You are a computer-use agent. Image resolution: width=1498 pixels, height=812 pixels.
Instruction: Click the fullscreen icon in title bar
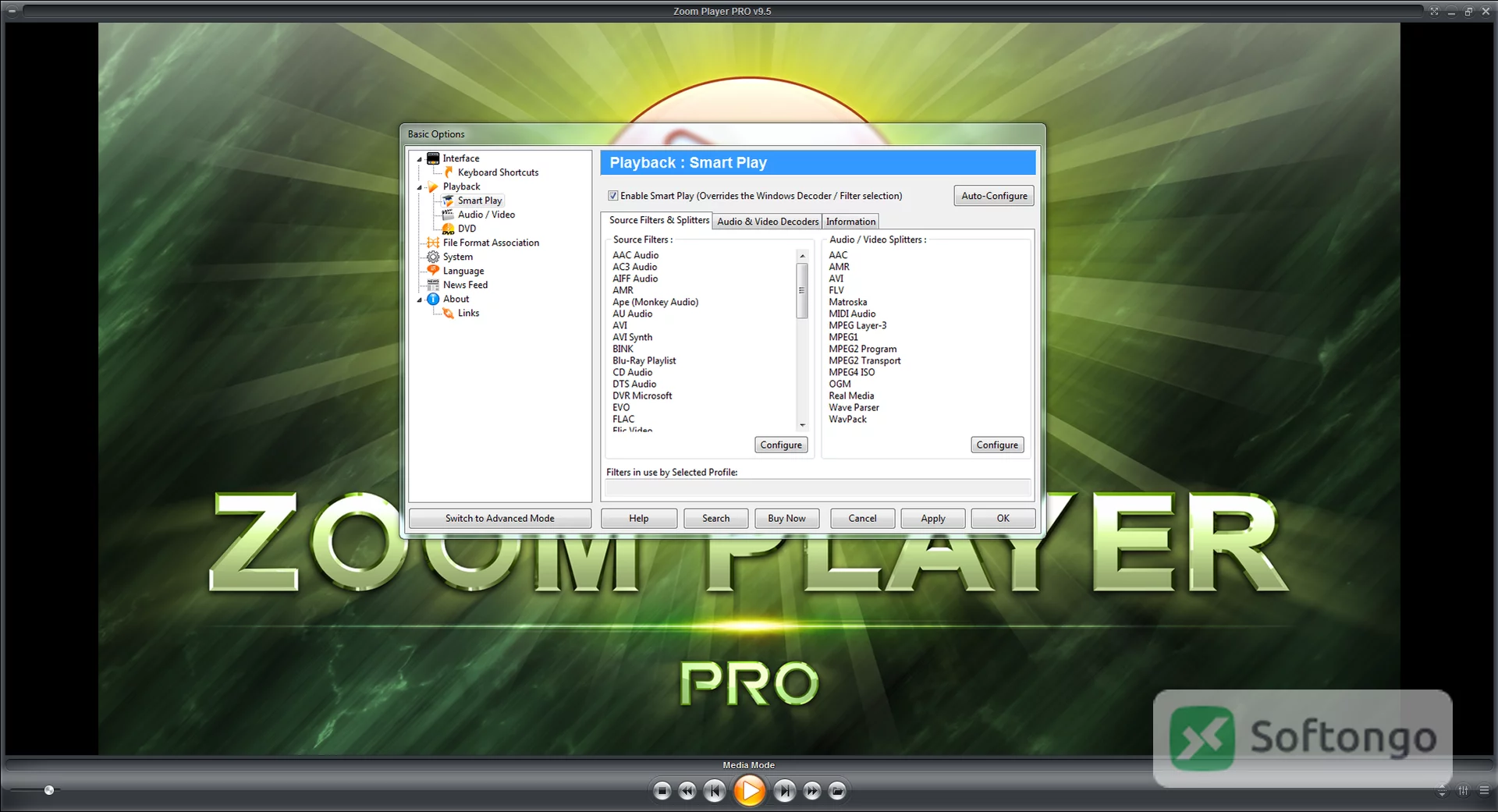[x=1434, y=11]
